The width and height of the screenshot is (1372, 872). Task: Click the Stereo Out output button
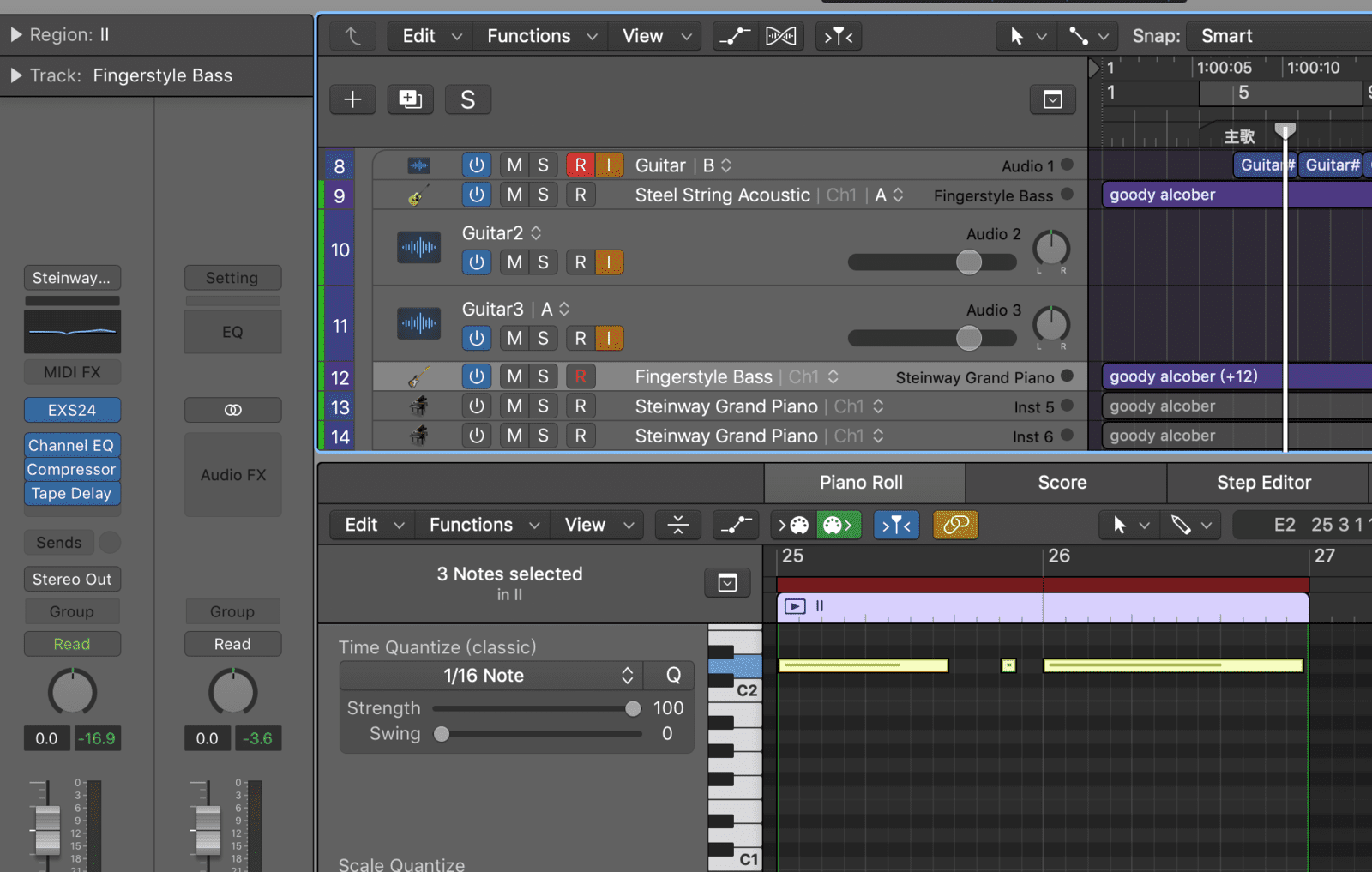72,579
